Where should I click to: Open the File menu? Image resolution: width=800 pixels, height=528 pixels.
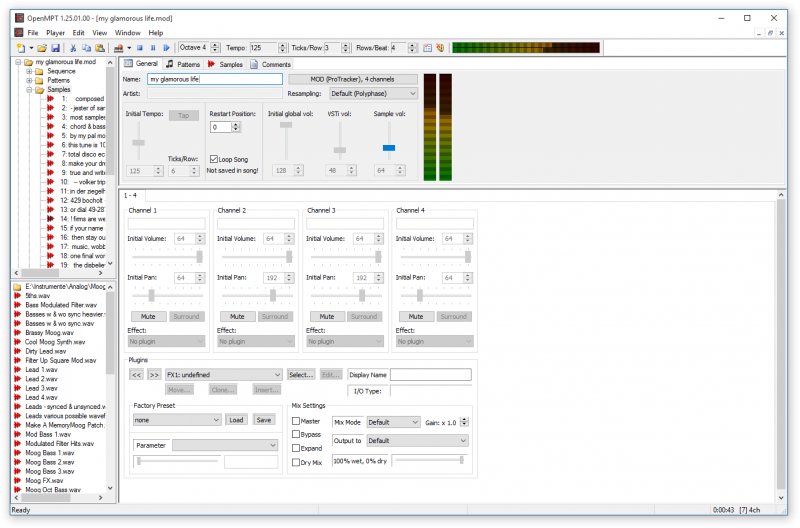(x=33, y=33)
